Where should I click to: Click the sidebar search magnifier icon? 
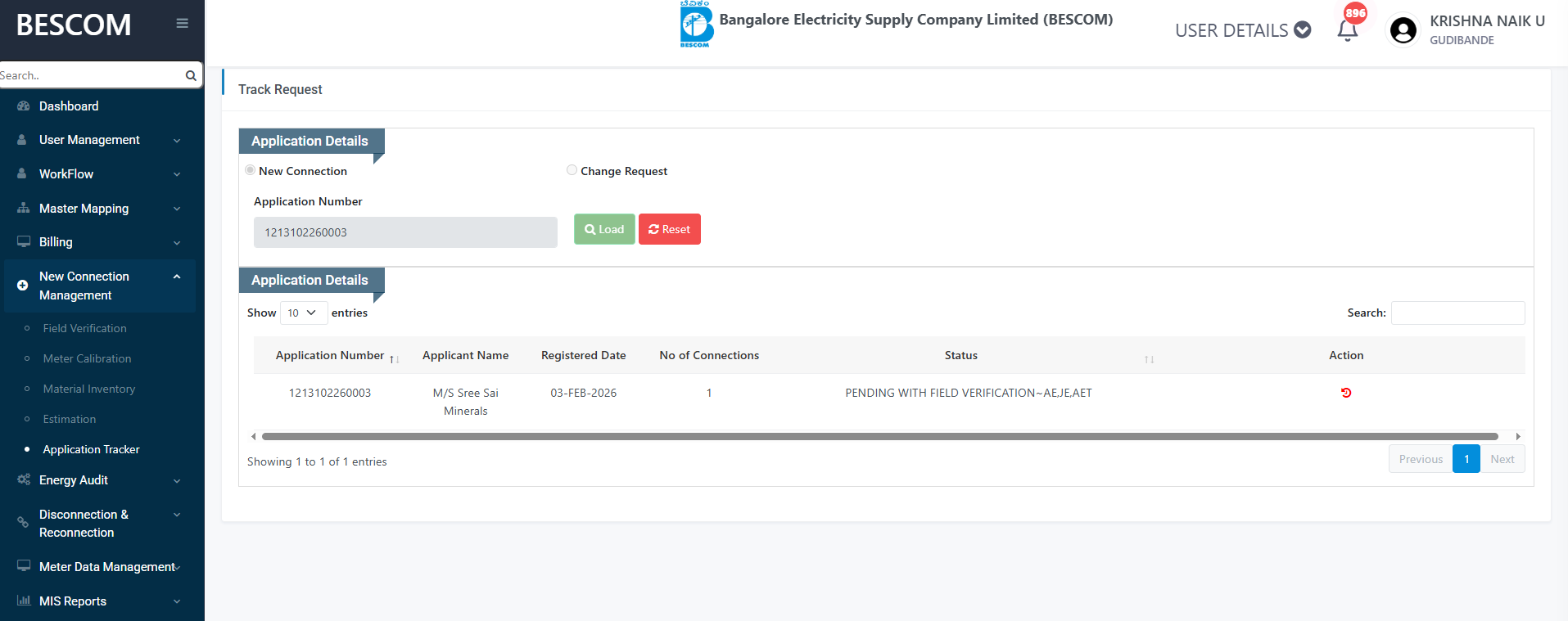coord(191,75)
